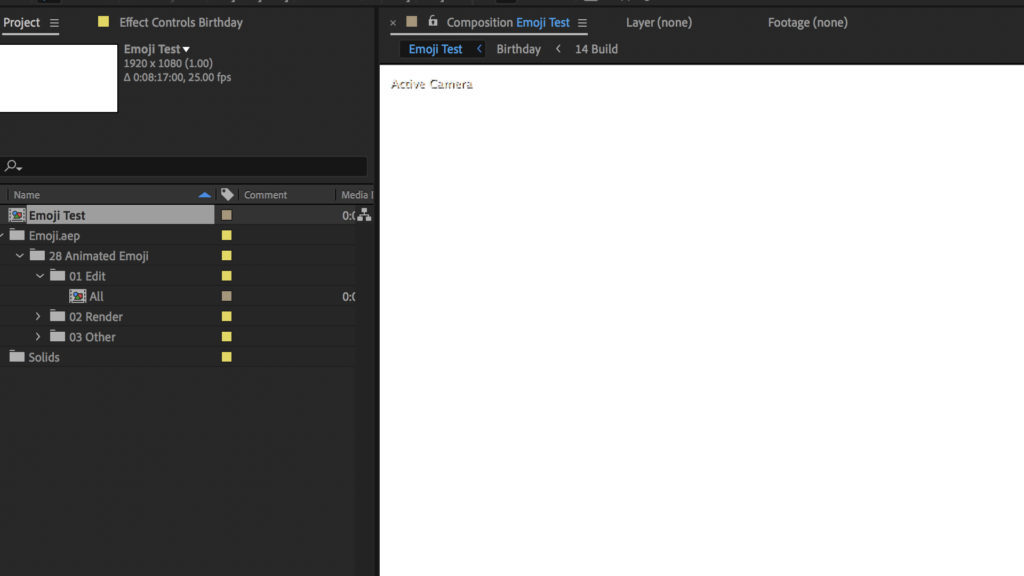The height and width of the screenshot is (576, 1024).
Task: Navigate to 14 Build in the breadcrumb
Action: coord(596,49)
